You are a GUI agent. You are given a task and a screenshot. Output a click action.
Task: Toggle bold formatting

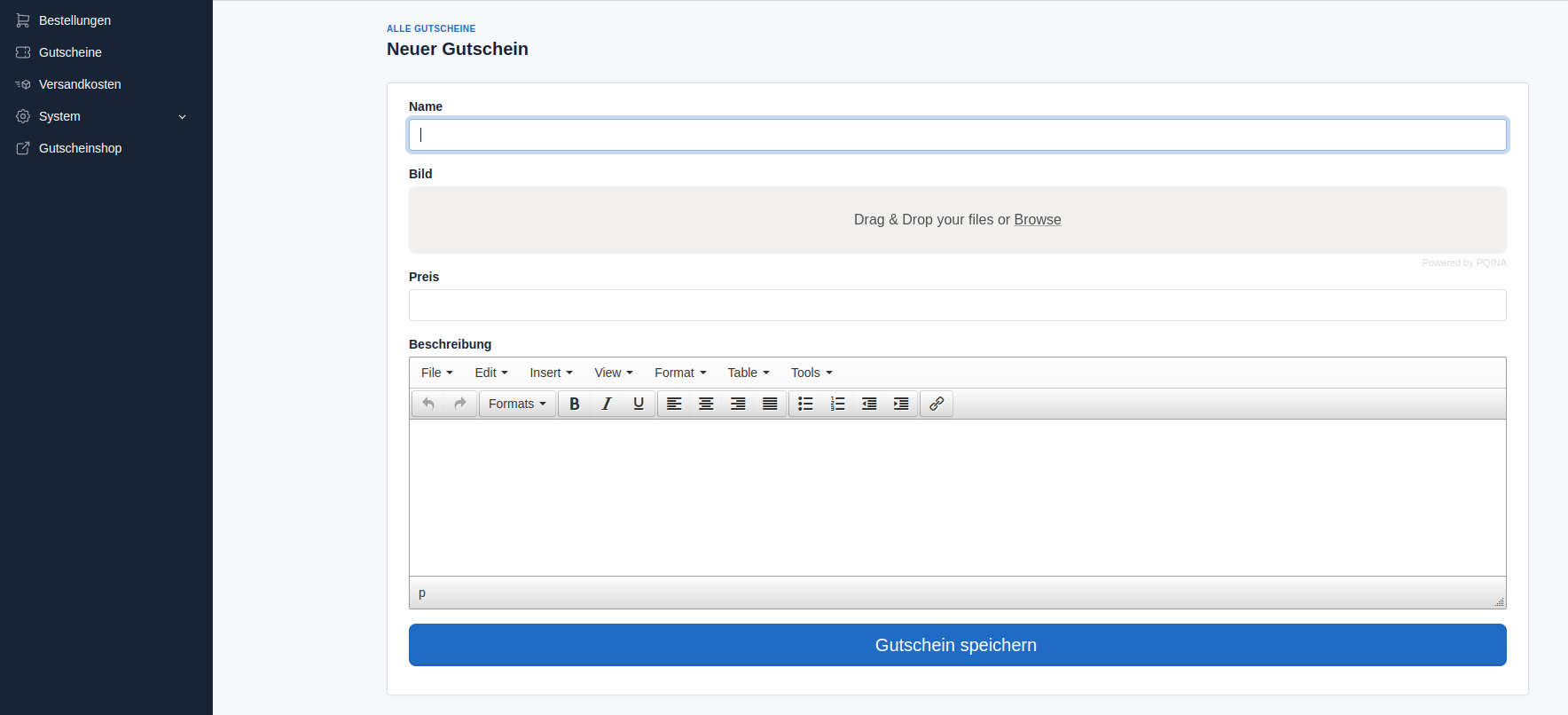tap(575, 404)
